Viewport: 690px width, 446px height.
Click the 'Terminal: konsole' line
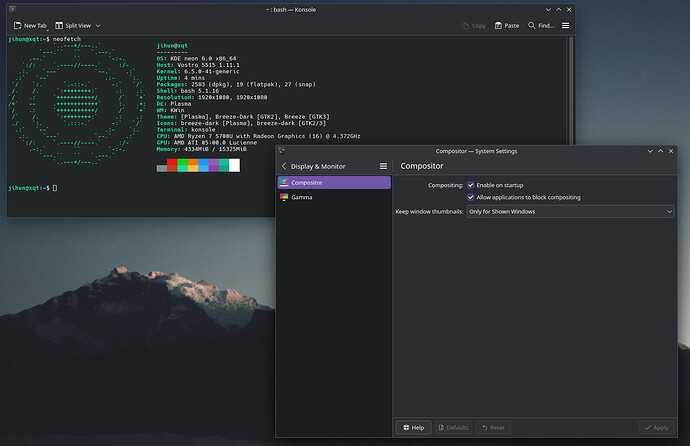pos(186,130)
